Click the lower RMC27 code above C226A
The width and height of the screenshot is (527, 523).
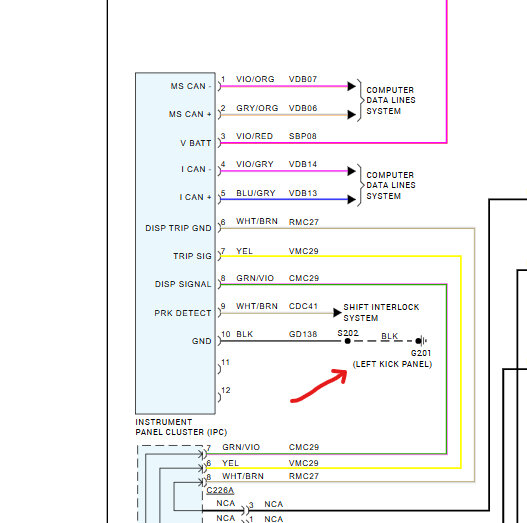[303, 476]
